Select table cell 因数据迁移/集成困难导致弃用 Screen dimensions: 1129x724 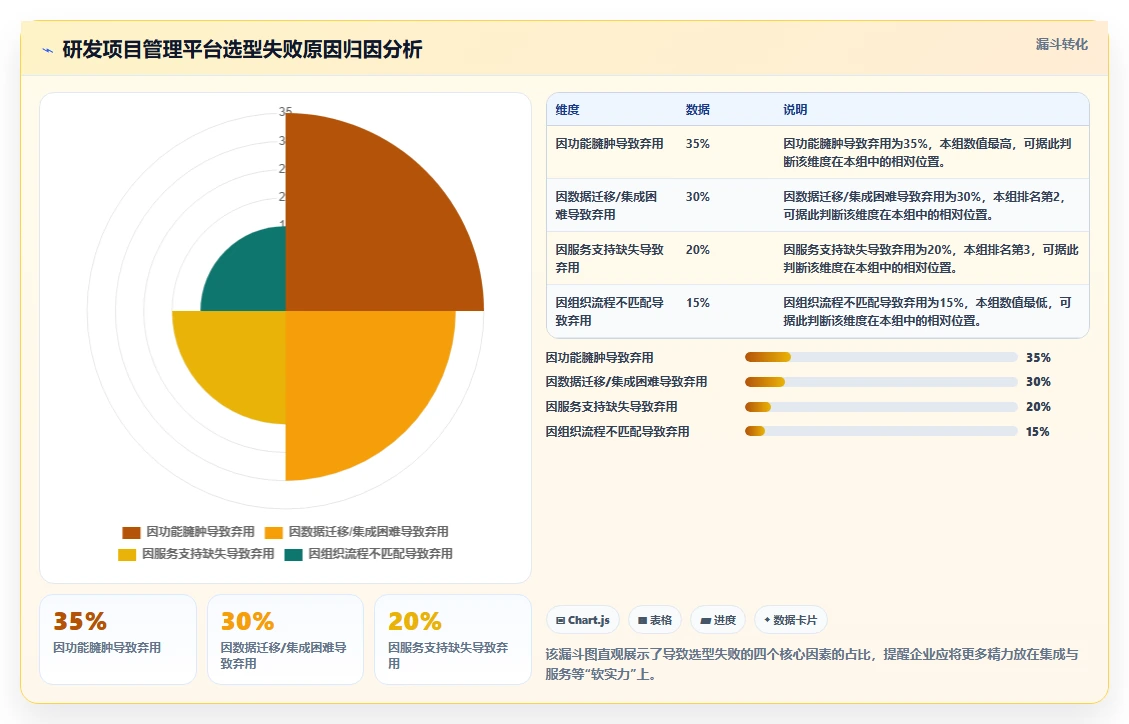coord(606,205)
